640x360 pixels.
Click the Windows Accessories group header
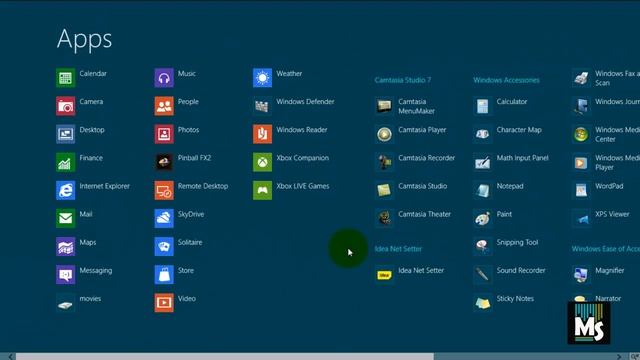click(x=506, y=80)
